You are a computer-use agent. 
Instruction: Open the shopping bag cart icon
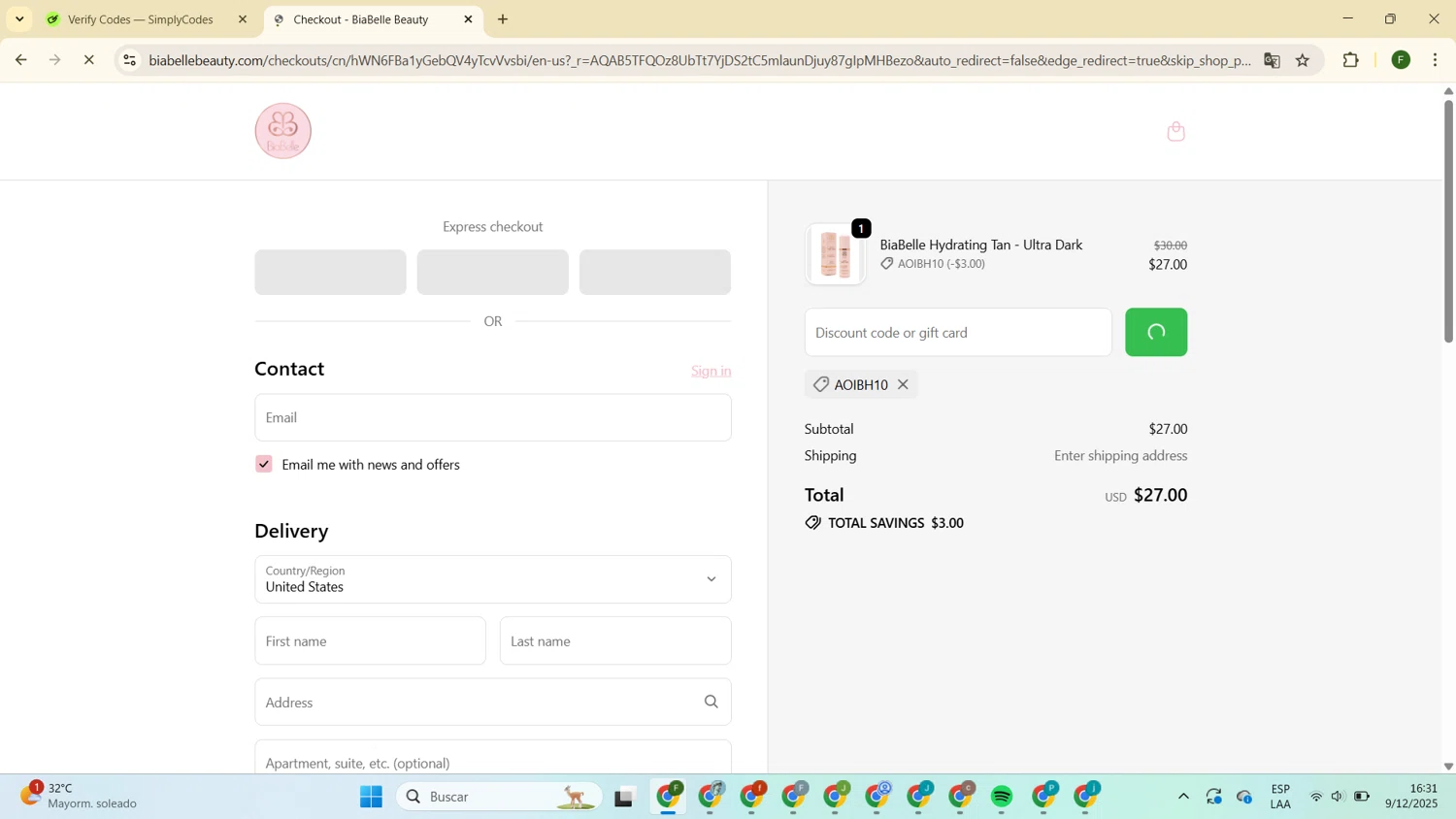[x=1175, y=131]
